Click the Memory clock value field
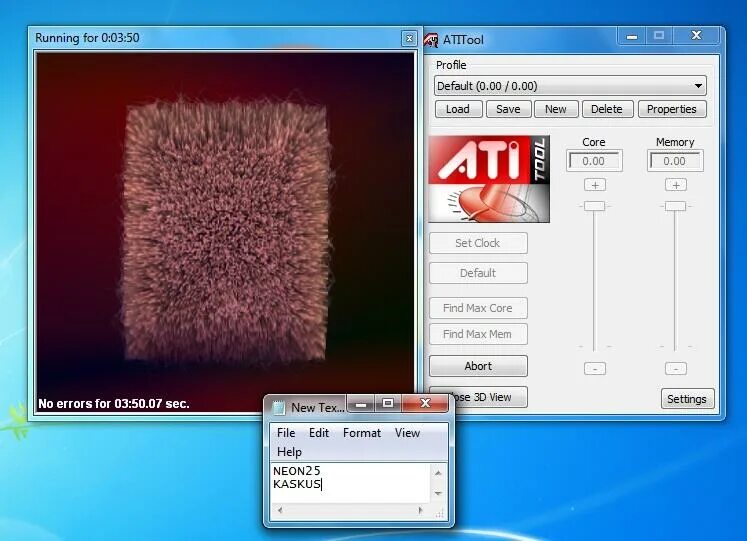This screenshot has width=747, height=541. point(675,161)
